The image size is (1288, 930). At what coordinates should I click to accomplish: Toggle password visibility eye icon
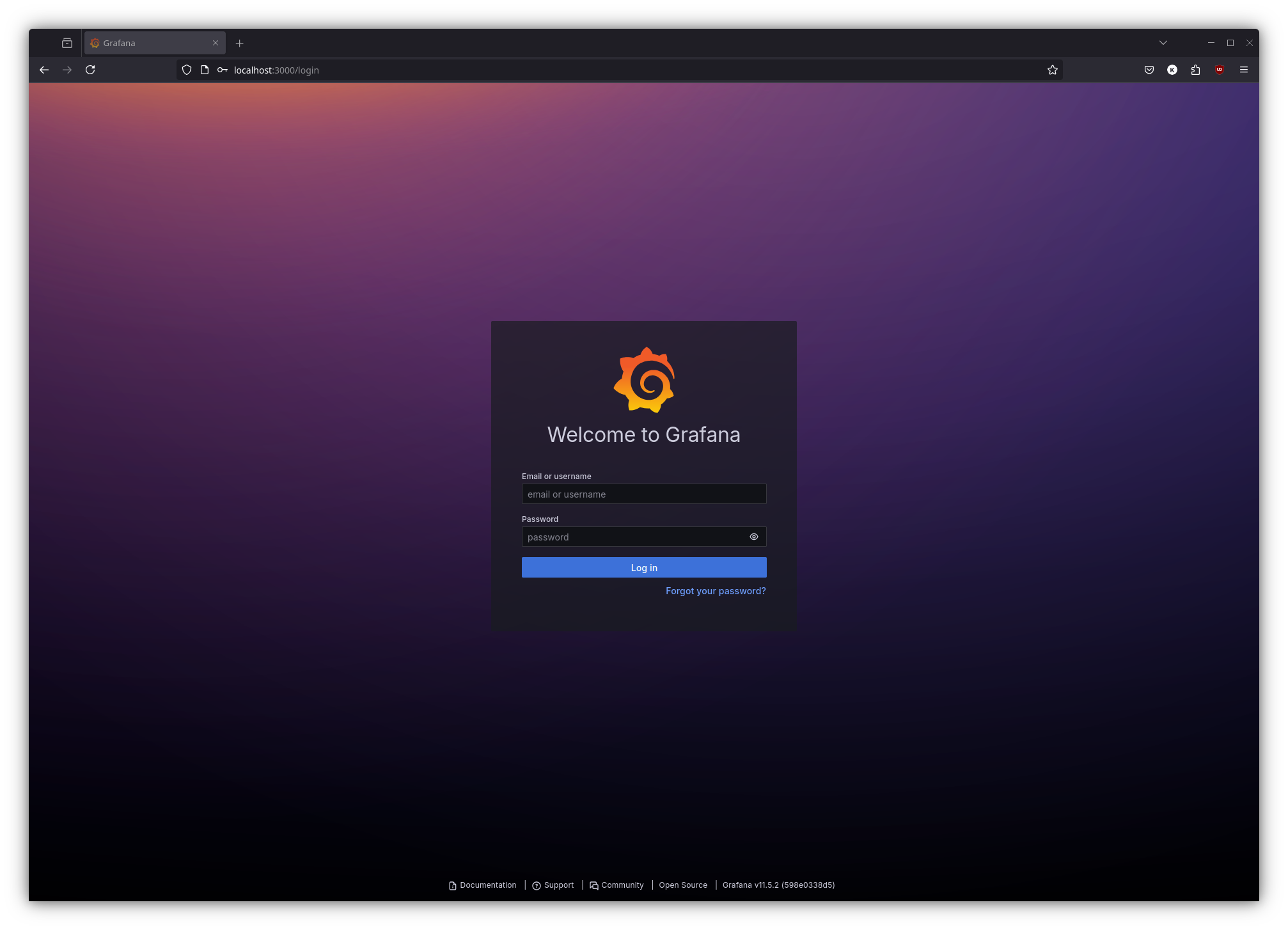[754, 537]
